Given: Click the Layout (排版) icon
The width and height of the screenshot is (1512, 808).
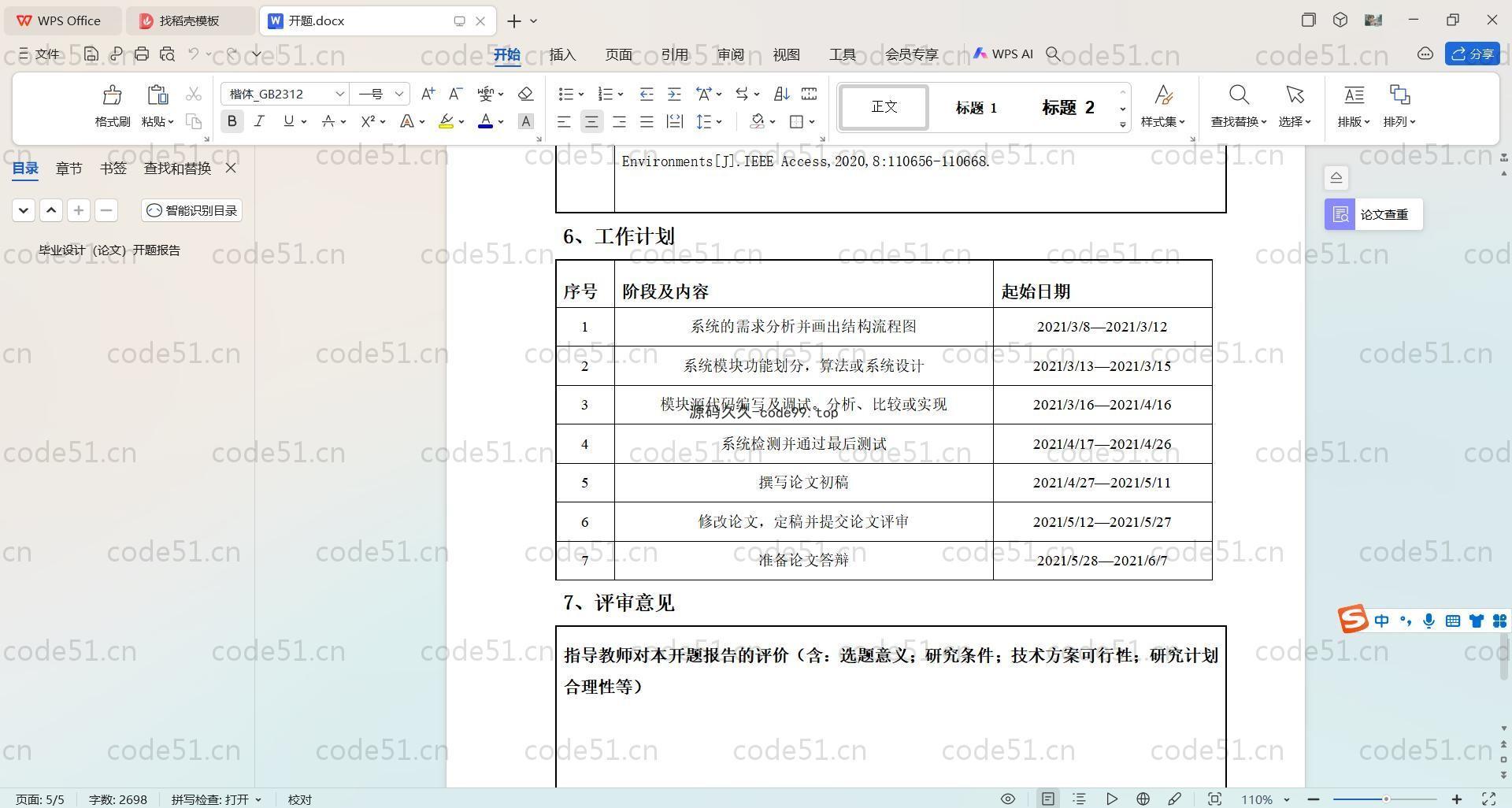Looking at the screenshot, I should pos(1354,95).
